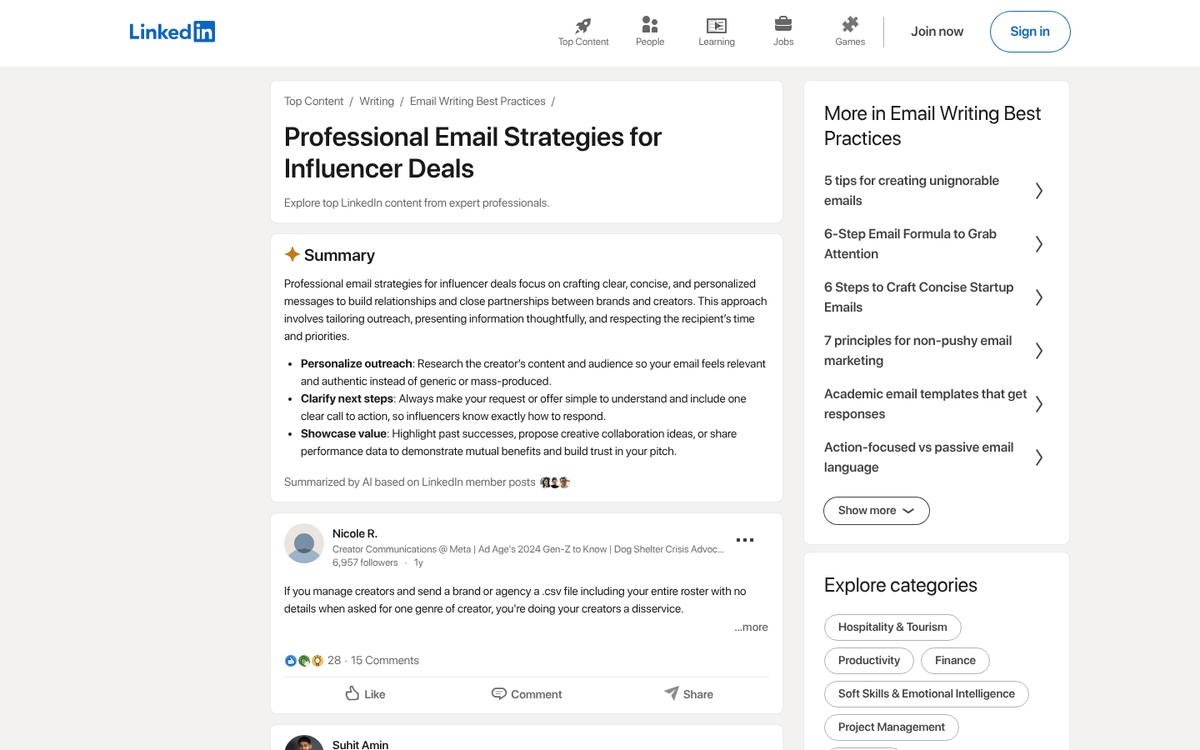1200x750 pixels.
Task: Comment on Nicole R.'s post
Action: pos(527,694)
